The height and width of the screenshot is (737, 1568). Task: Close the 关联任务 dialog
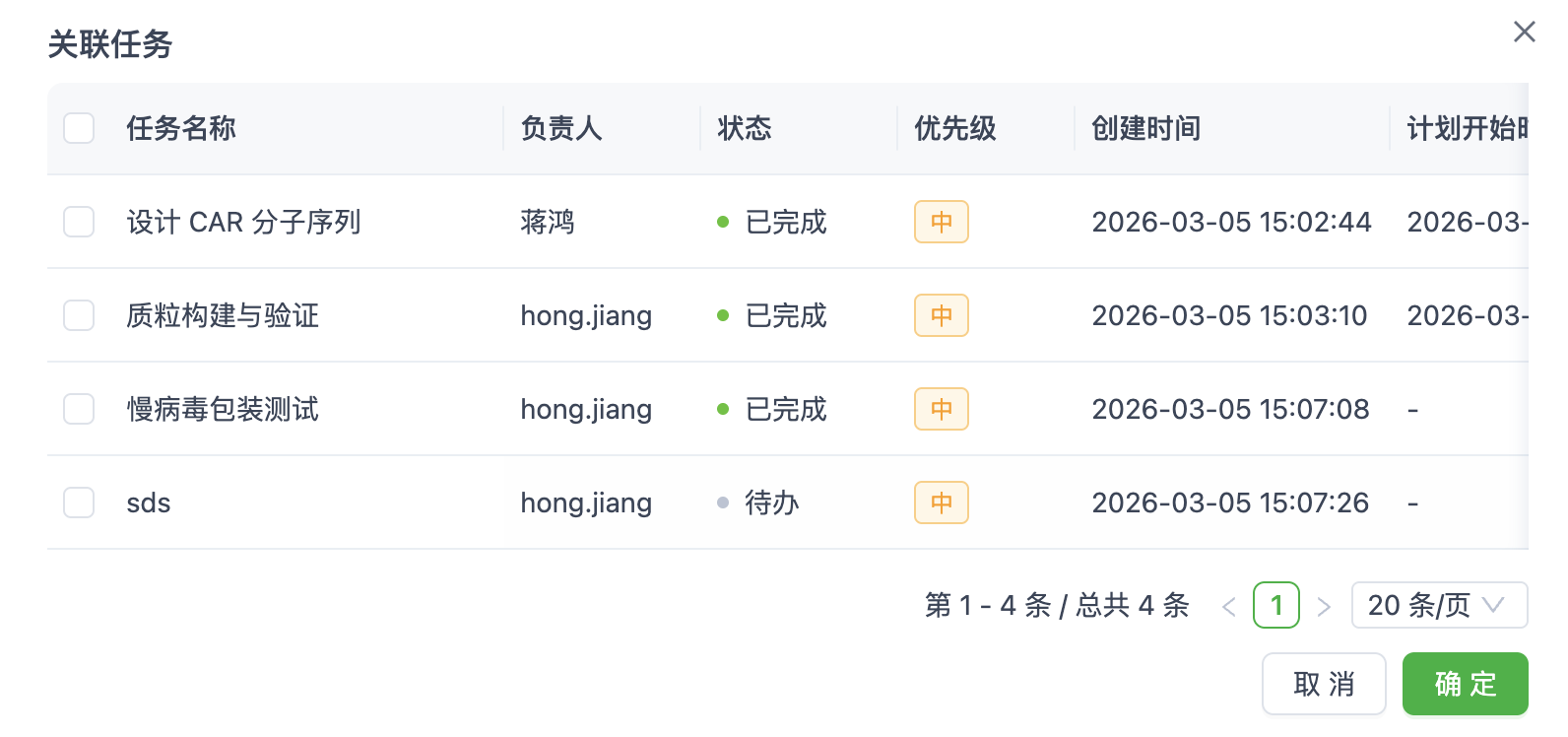[1524, 33]
